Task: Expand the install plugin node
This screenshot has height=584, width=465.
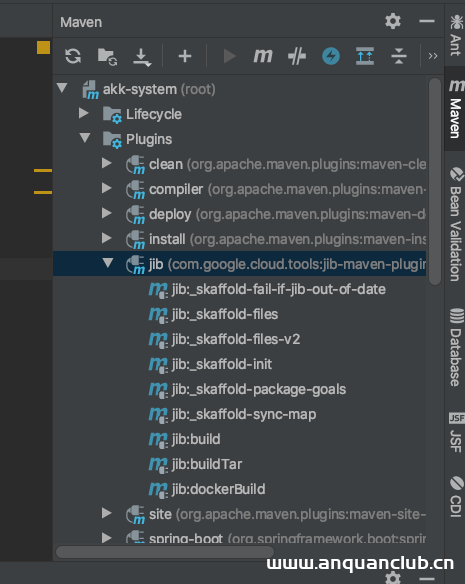Action: pos(107,238)
